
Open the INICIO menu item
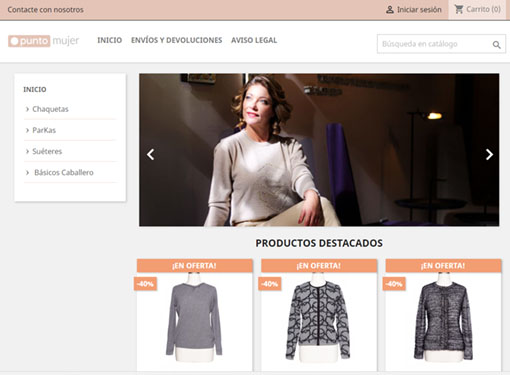110,40
